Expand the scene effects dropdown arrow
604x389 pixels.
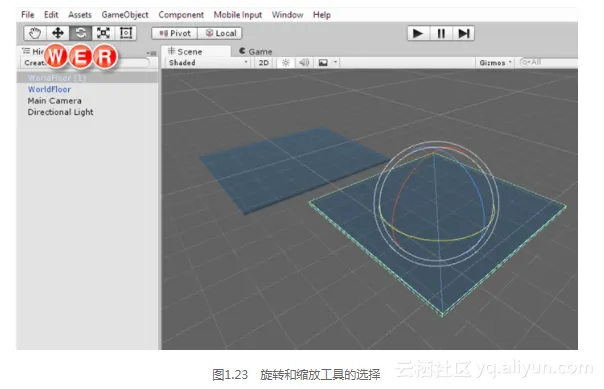click(x=336, y=62)
